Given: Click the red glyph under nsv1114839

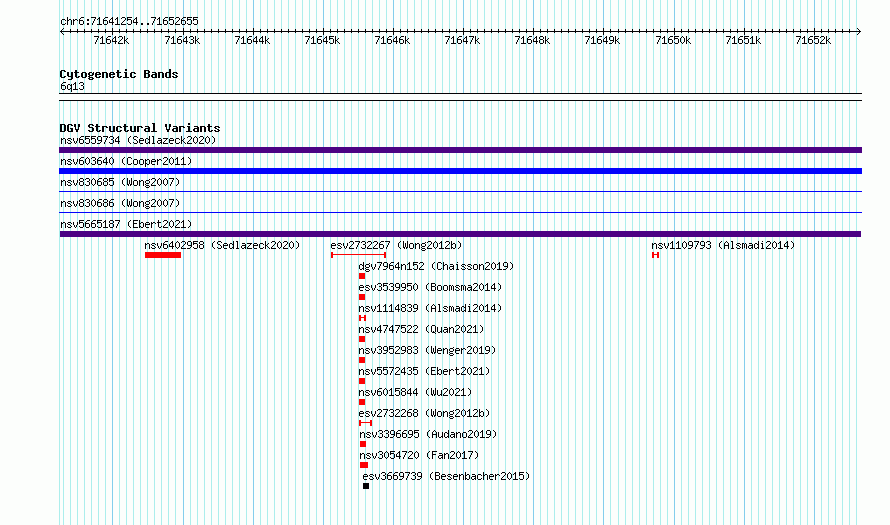Looking at the screenshot, I should (363, 318).
